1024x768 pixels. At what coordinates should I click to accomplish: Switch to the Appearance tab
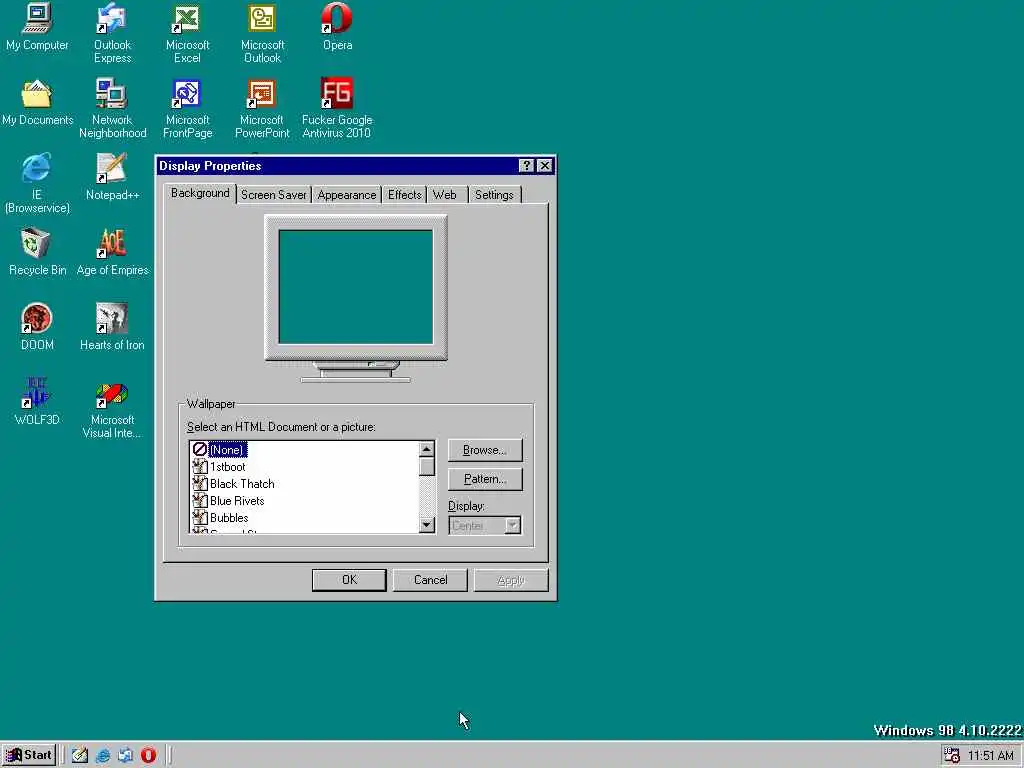click(x=347, y=195)
